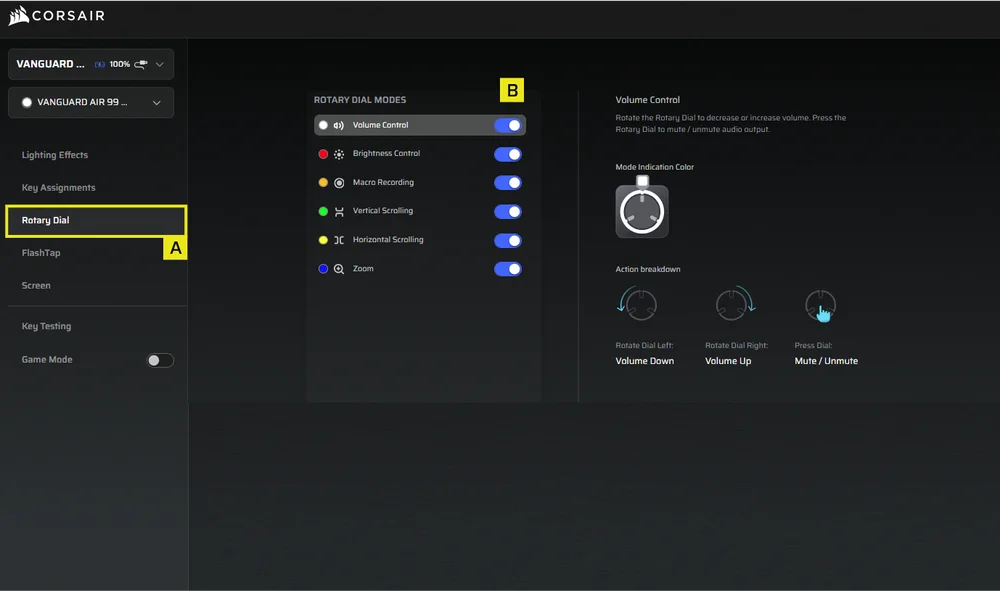Disable the Brightness Control mode toggle
The width and height of the screenshot is (1000, 591).
[x=508, y=154]
